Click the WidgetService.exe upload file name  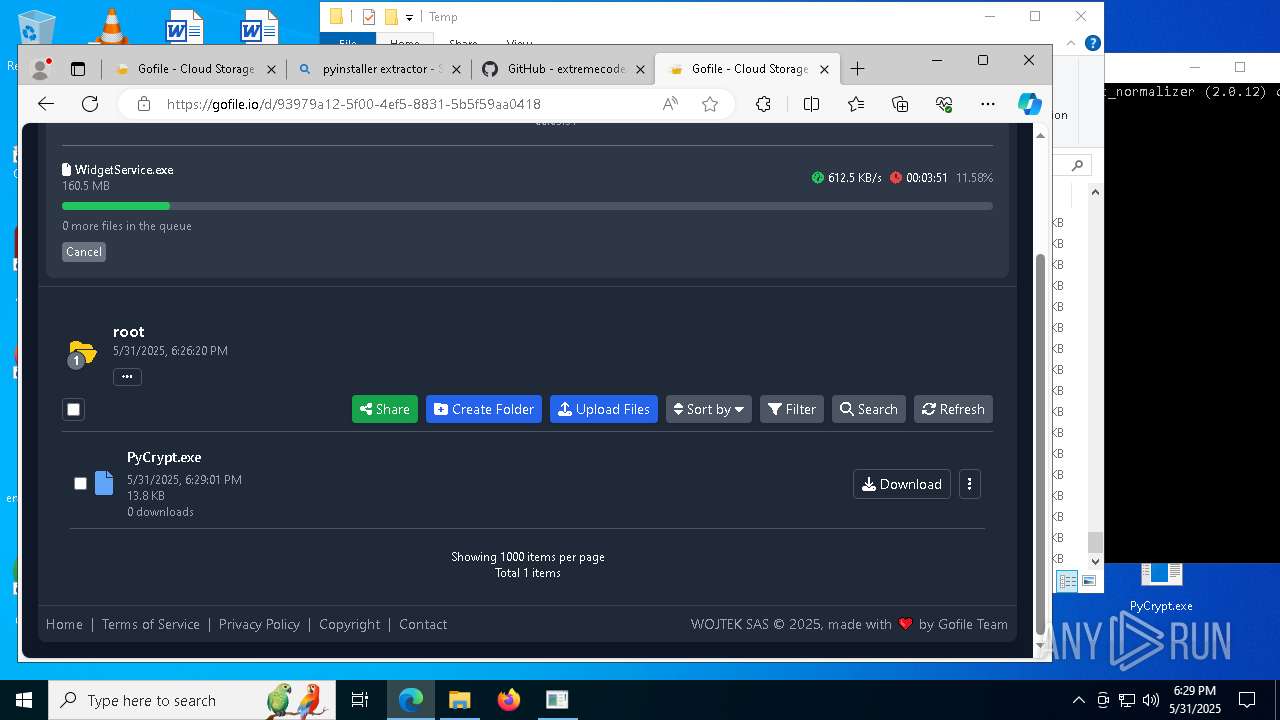(124, 170)
